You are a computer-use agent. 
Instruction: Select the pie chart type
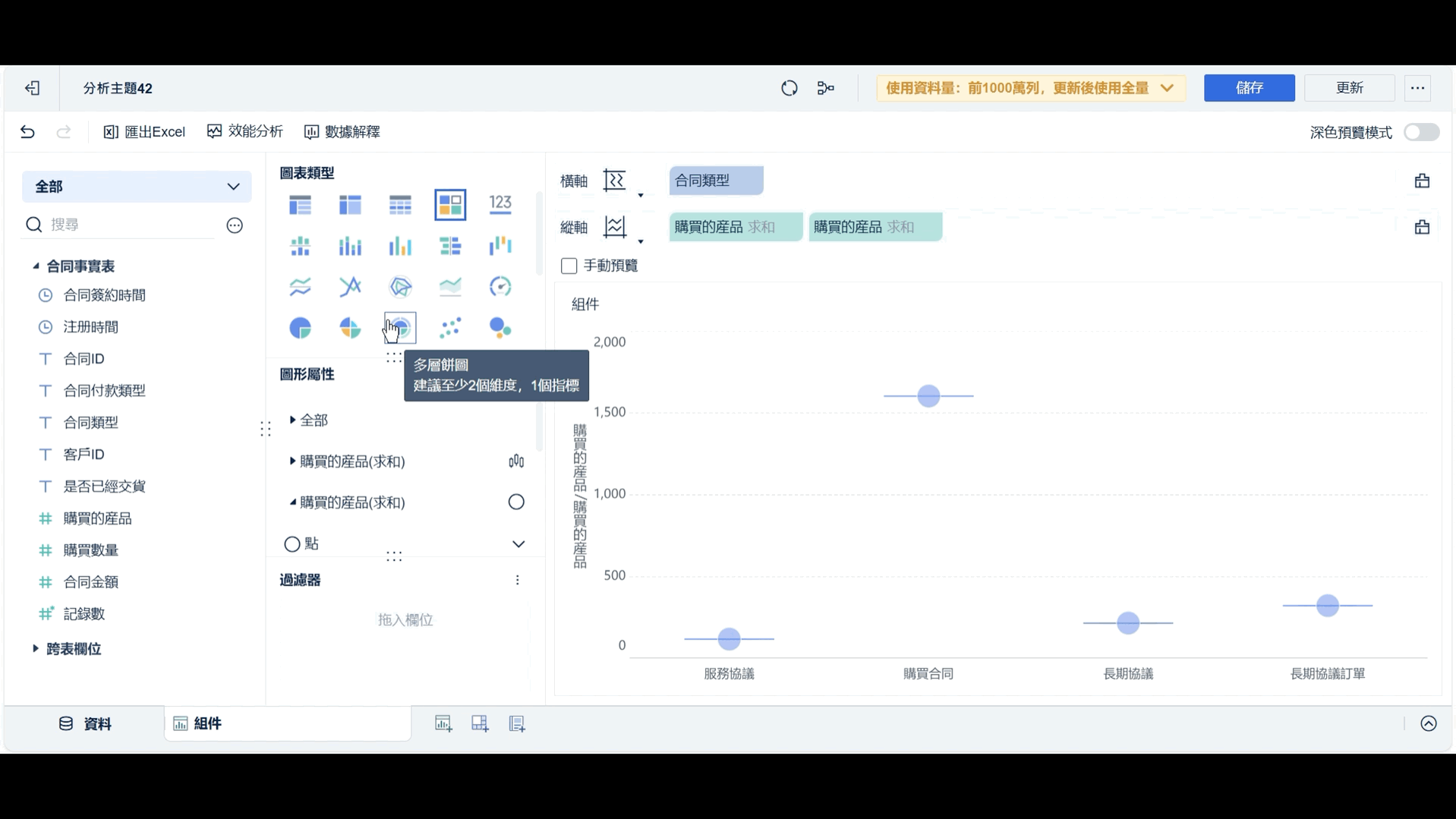(x=301, y=328)
